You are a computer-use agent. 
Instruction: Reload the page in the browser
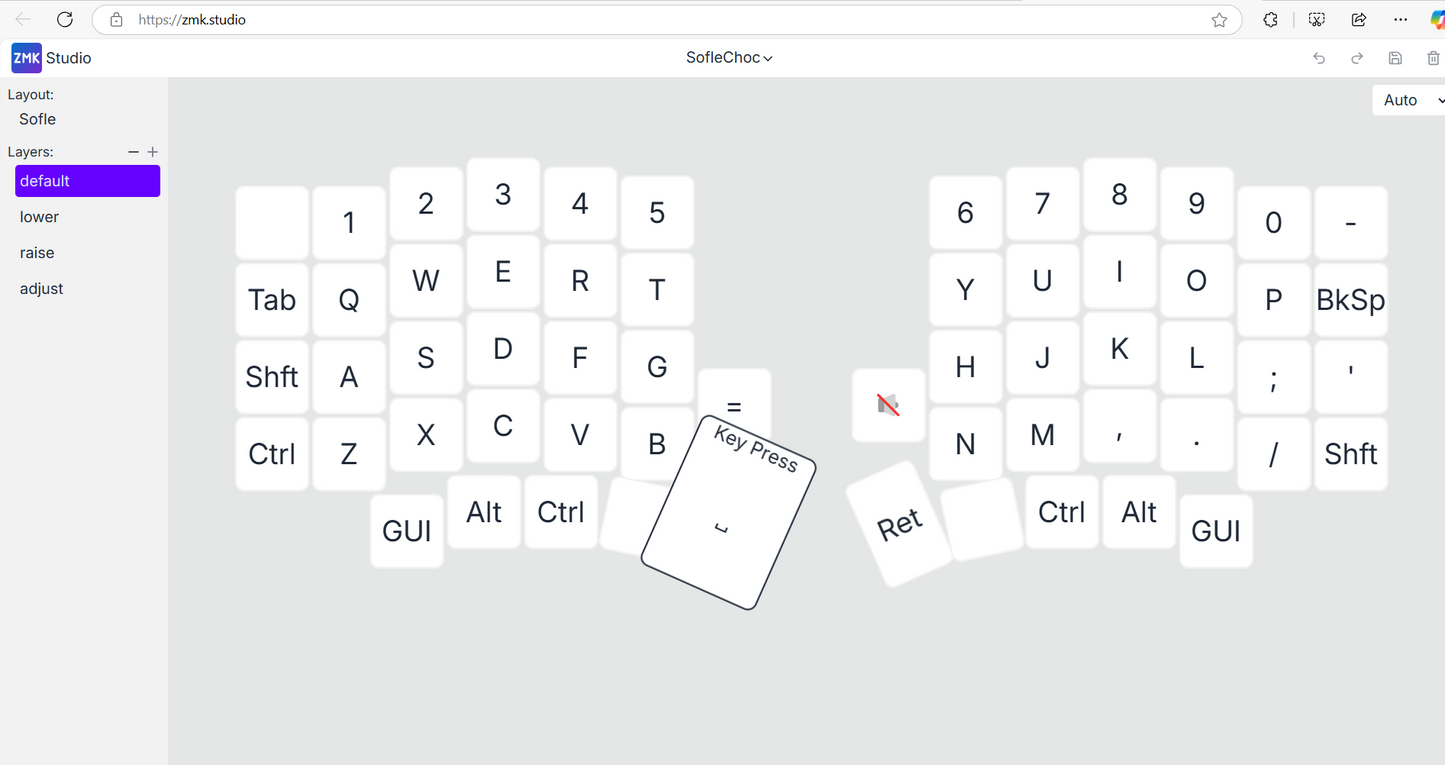point(65,20)
